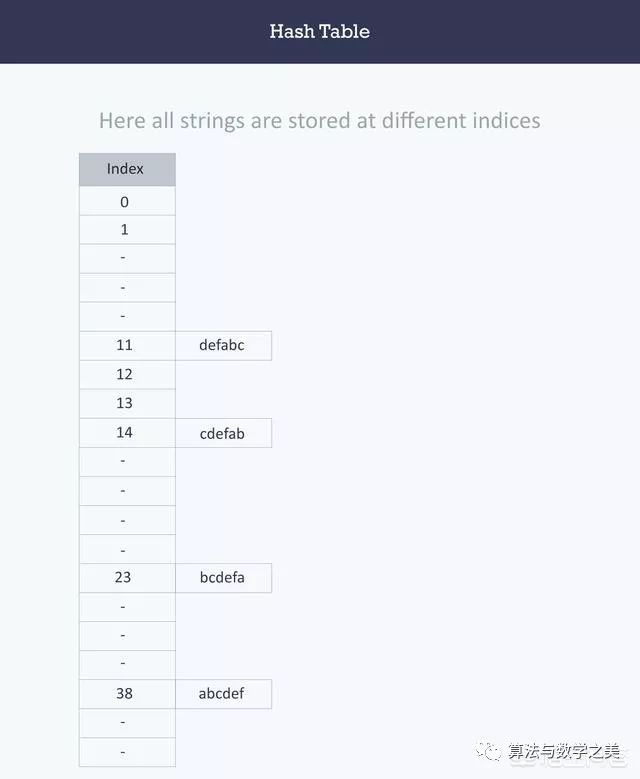Select the index 12 cell
Viewport: 640px width, 779px height.
[x=126, y=374]
